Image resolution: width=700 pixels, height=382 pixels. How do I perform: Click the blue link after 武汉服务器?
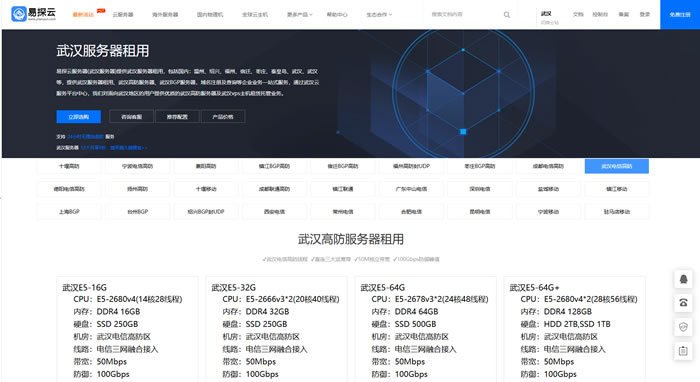[x=114, y=148]
